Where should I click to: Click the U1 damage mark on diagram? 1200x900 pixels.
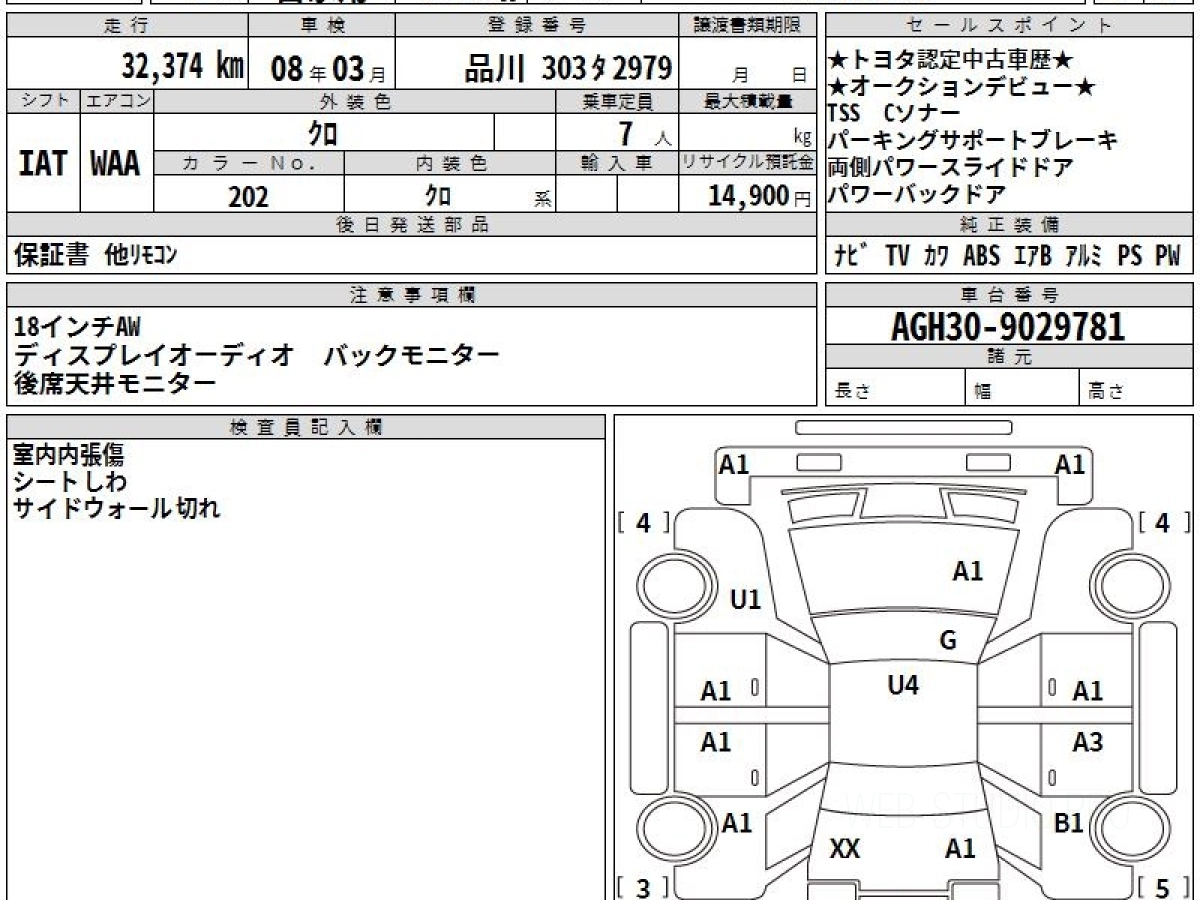pyautogui.click(x=745, y=600)
